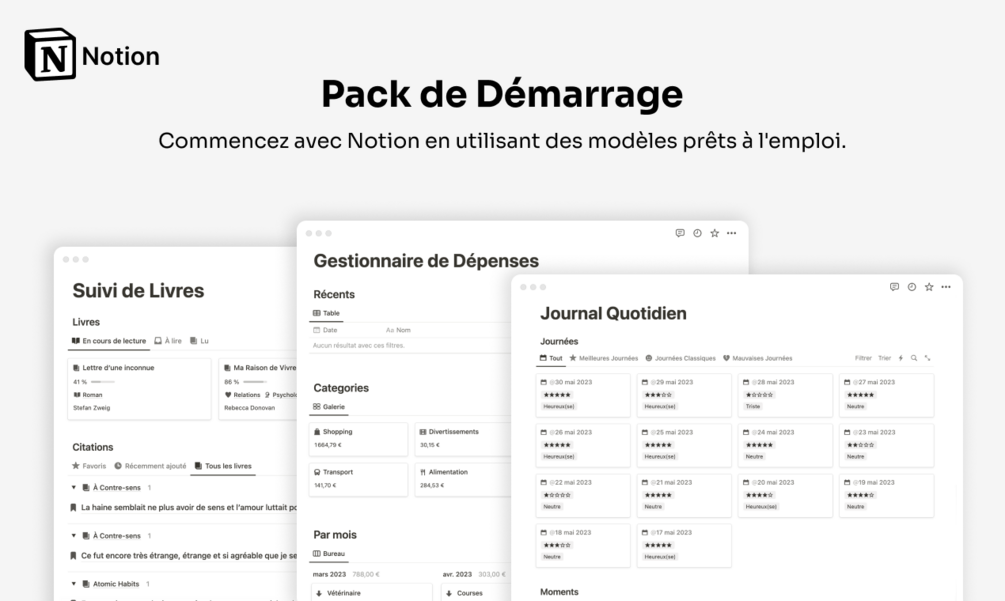Select the Galerie view under Categories
Image resolution: width=1005 pixels, height=601 pixels.
329,407
